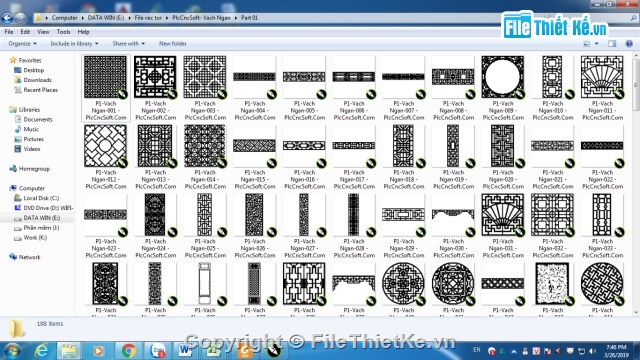Select Libraries in the navigation pane
640x360 pixels.
tap(29, 109)
